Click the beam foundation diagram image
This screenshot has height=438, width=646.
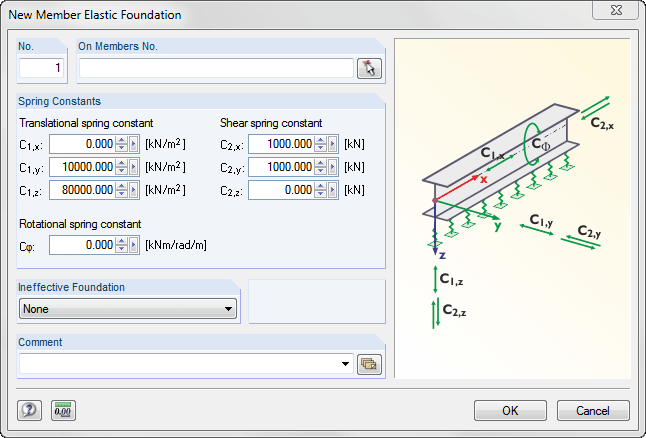(512, 208)
